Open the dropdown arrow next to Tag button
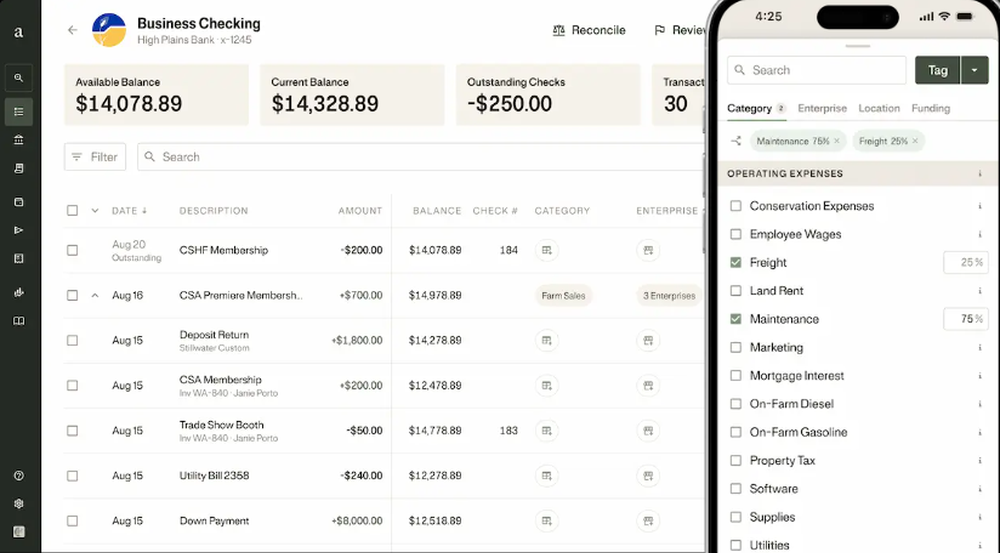Image resolution: width=1000 pixels, height=553 pixels. [x=975, y=70]
